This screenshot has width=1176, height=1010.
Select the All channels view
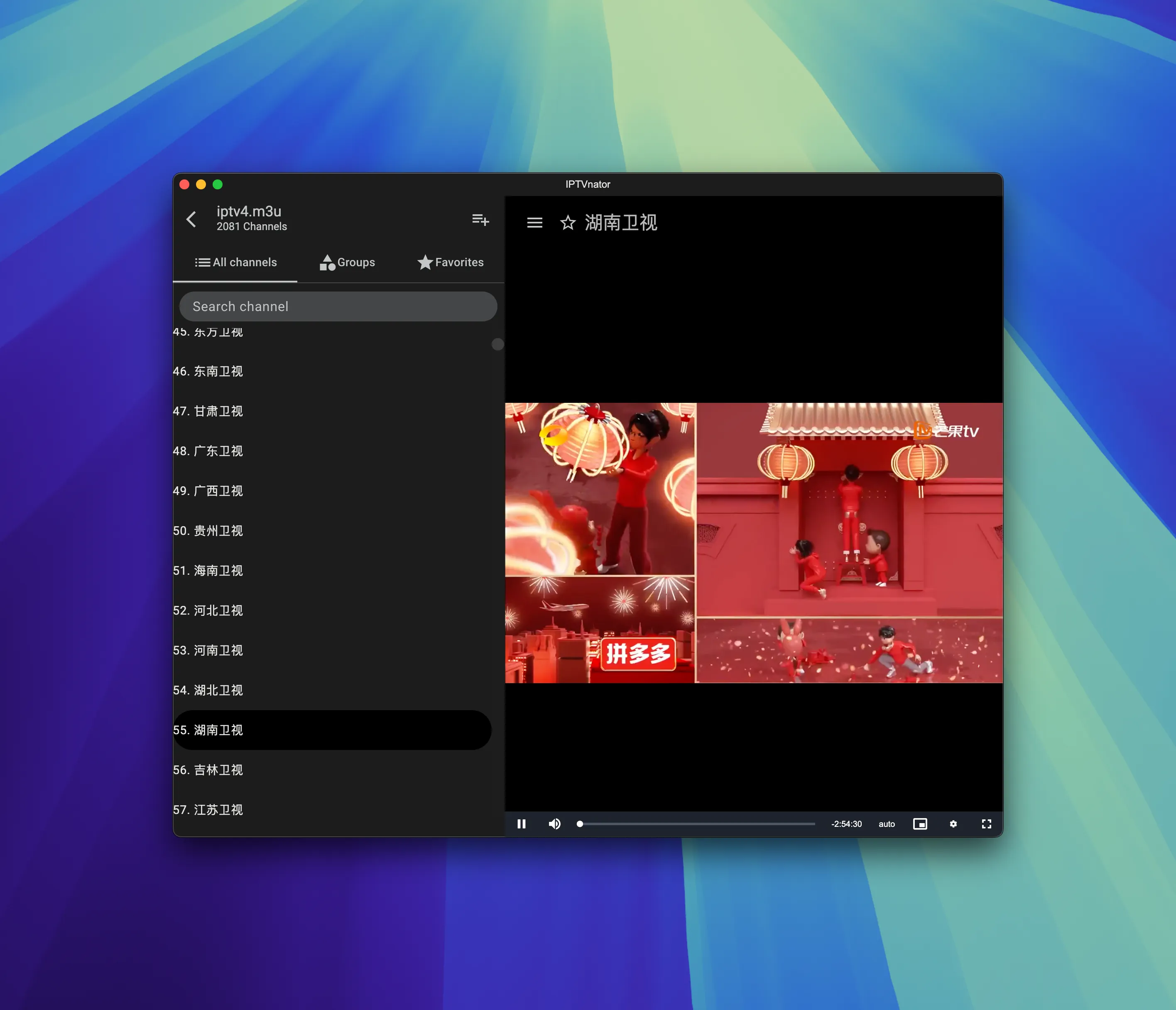tap(235, 262)
